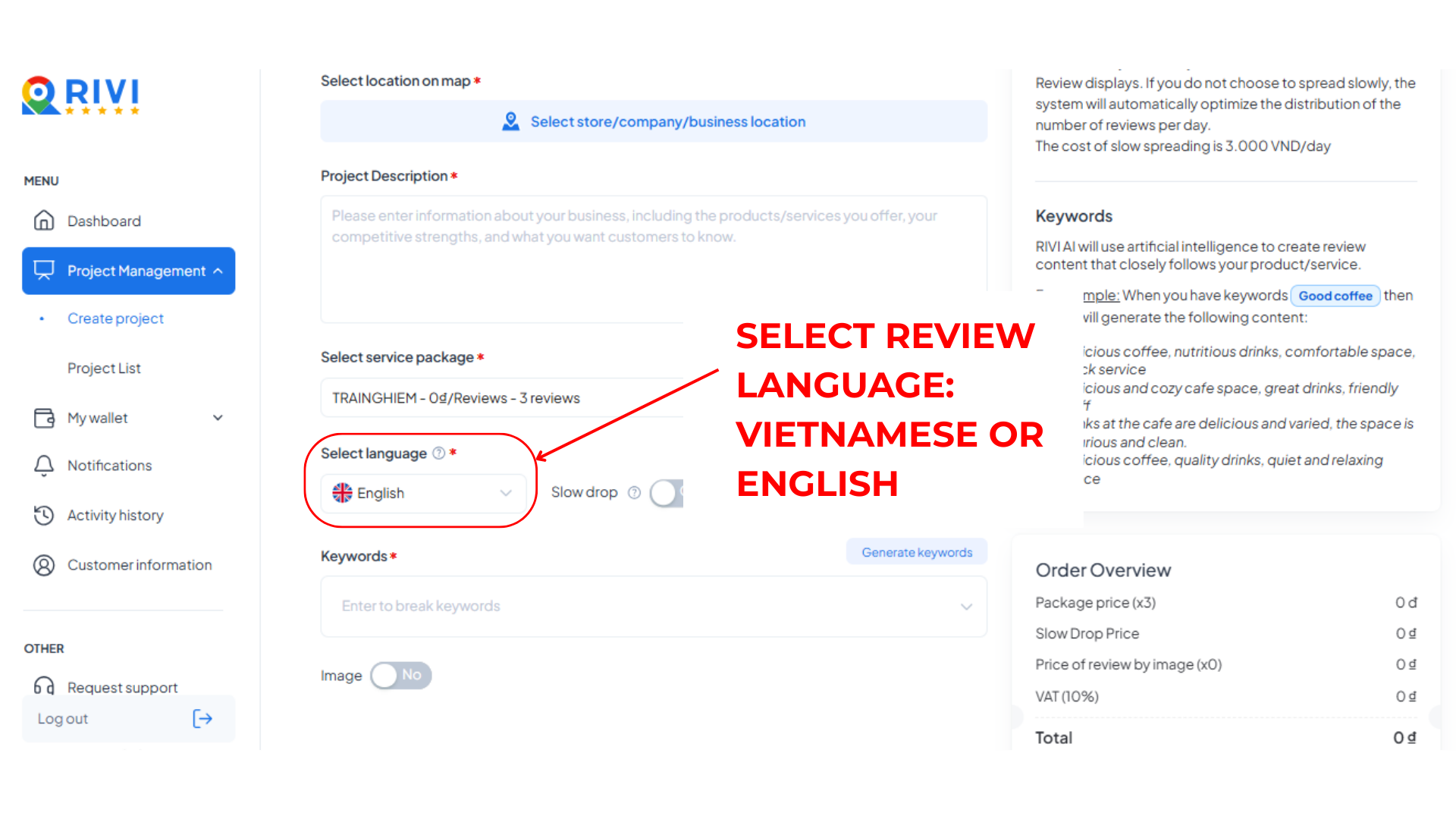Click the Request support headset icon
Image resolution: width=1456 pixels, height=819 pixels.
[44, 687]
